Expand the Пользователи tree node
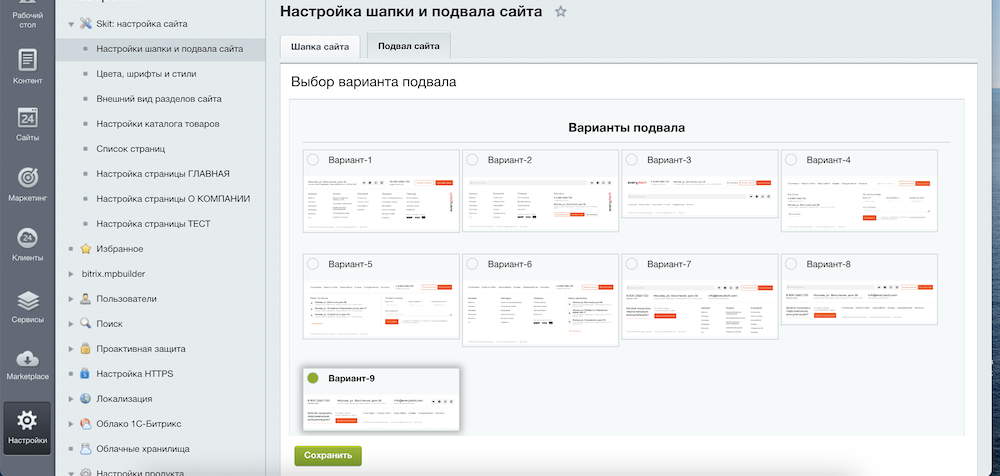Viewport: 1000px width, 476px height. pyautogui.click(x=71, y=299)
